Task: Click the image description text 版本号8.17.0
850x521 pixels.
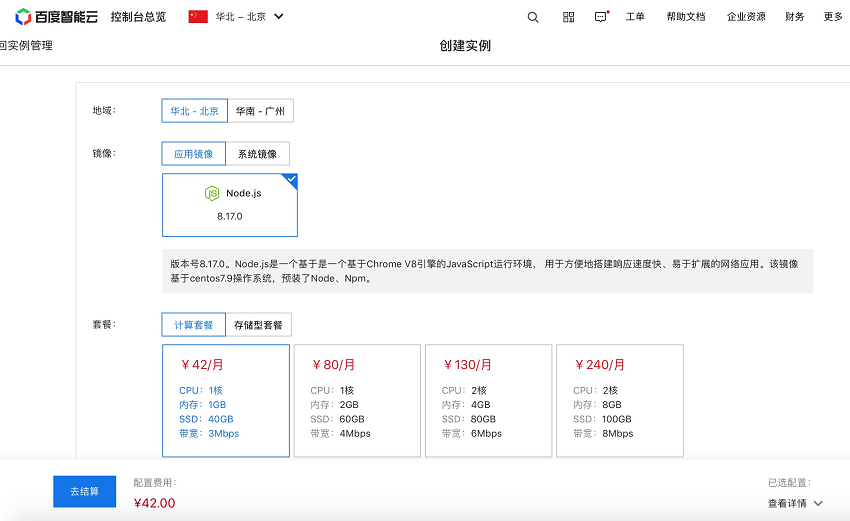Action: click(x=484, y=271)
